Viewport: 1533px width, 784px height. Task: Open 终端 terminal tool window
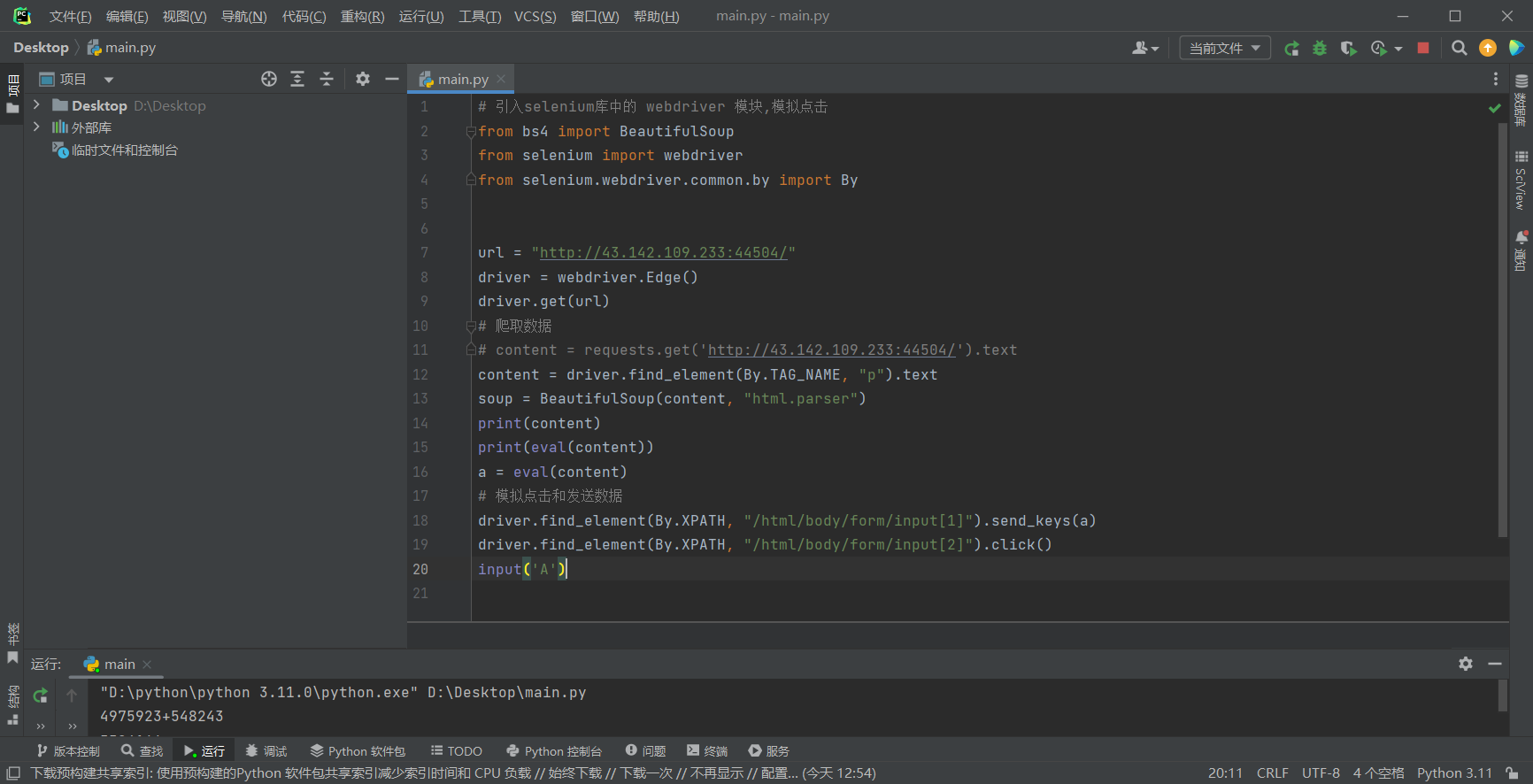point(707,750)
